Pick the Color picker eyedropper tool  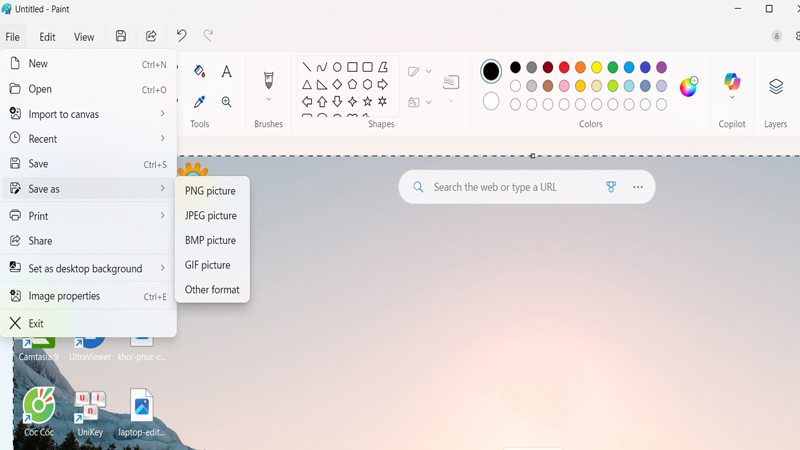tap(199, 102)
